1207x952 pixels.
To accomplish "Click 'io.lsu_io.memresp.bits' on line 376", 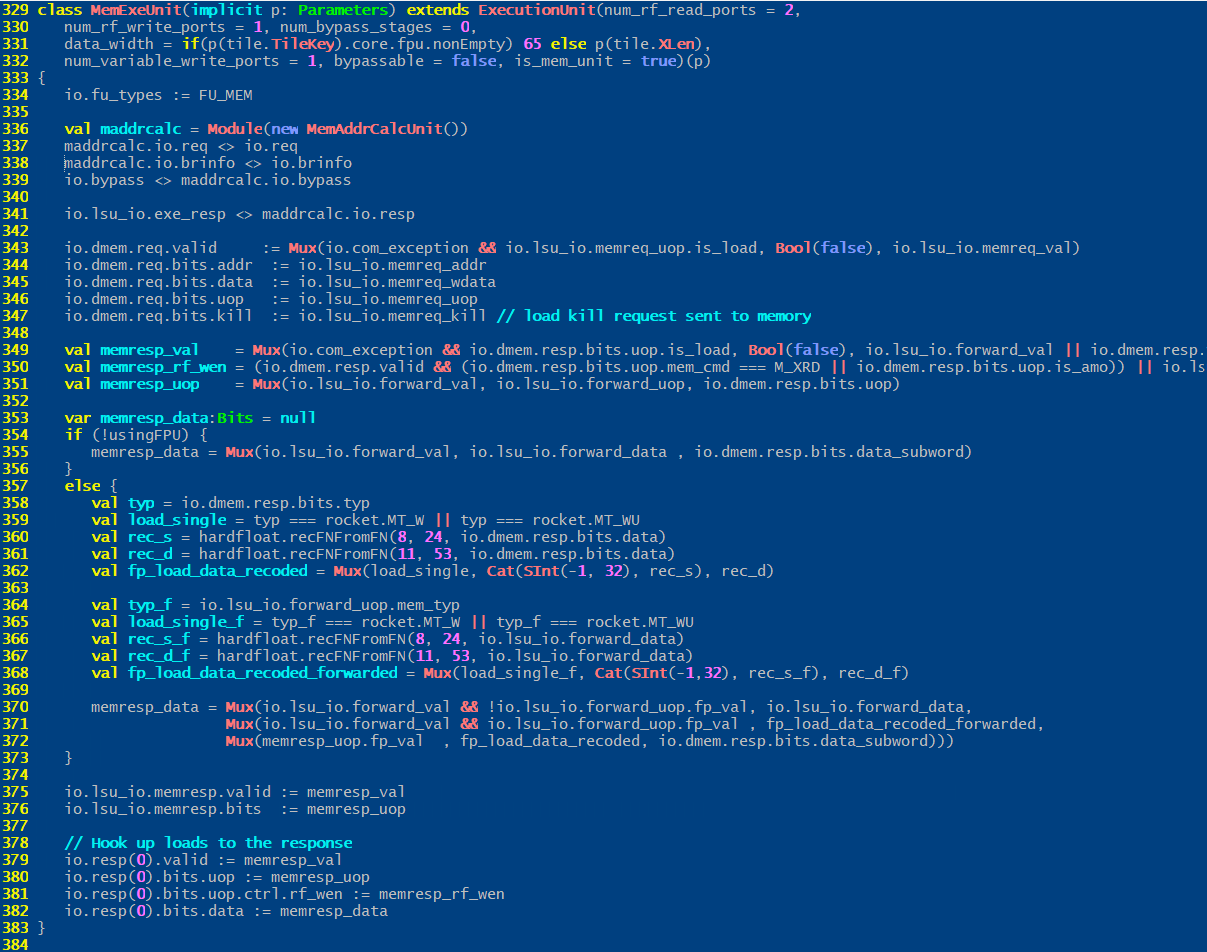I will pyautogui.click(x=163, y=809).
